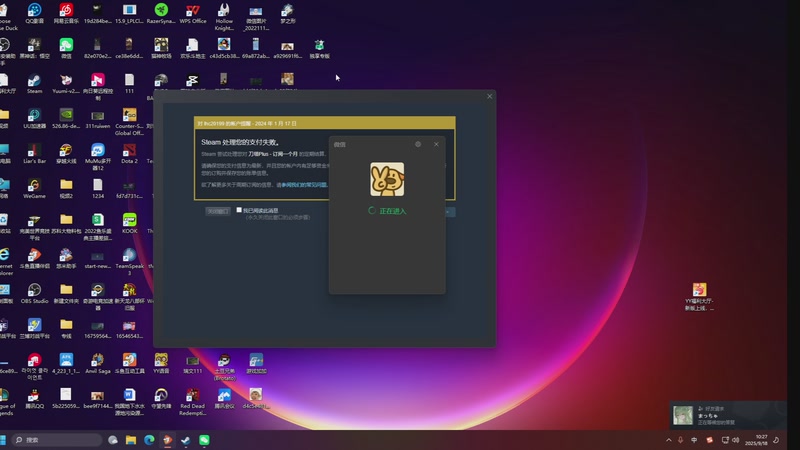The width and height of the screenshot is (800, 450).
Task: Focus the taskbar search box
Action: [56, 440]
